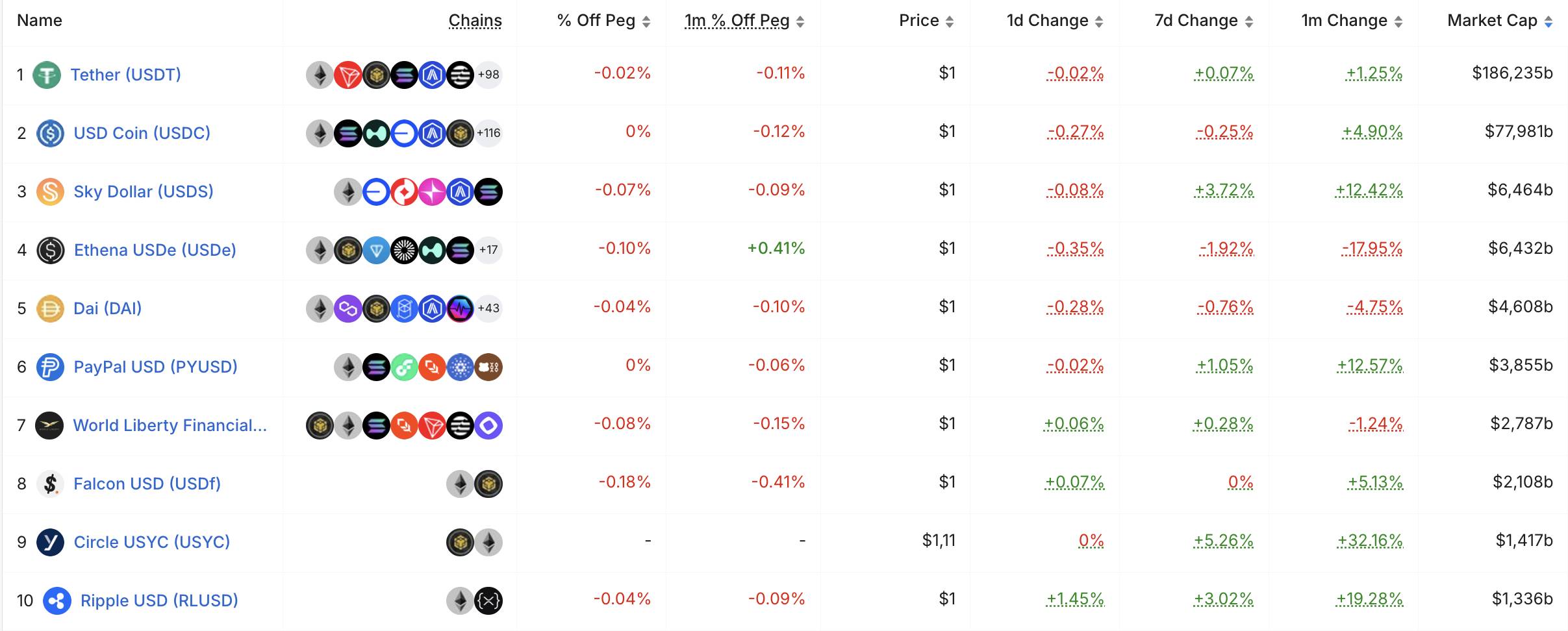This screenshot has height=631, width=1568.
Task: Click the Tether coin logo icon
Action: (x=47, y=75)
